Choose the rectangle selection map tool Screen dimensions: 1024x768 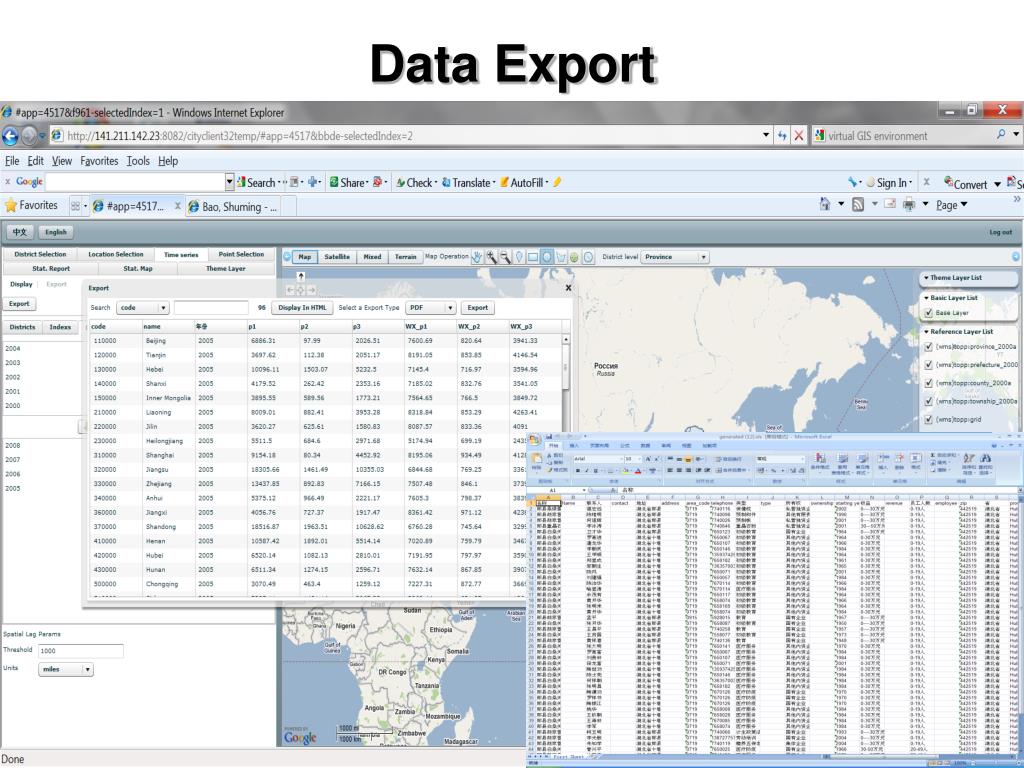coord(533,257)
